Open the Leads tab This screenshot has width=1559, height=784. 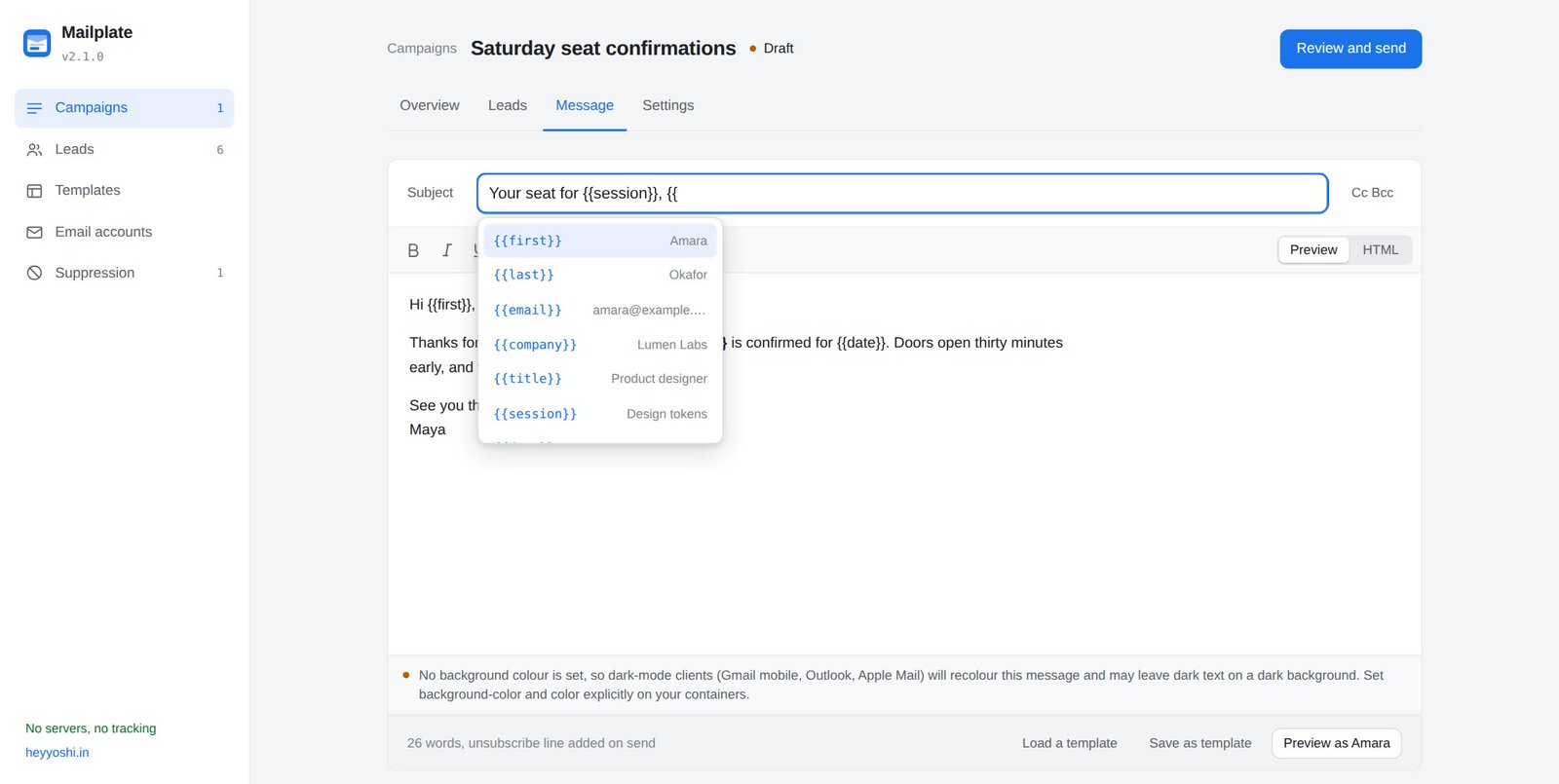(x=508, y=105)
